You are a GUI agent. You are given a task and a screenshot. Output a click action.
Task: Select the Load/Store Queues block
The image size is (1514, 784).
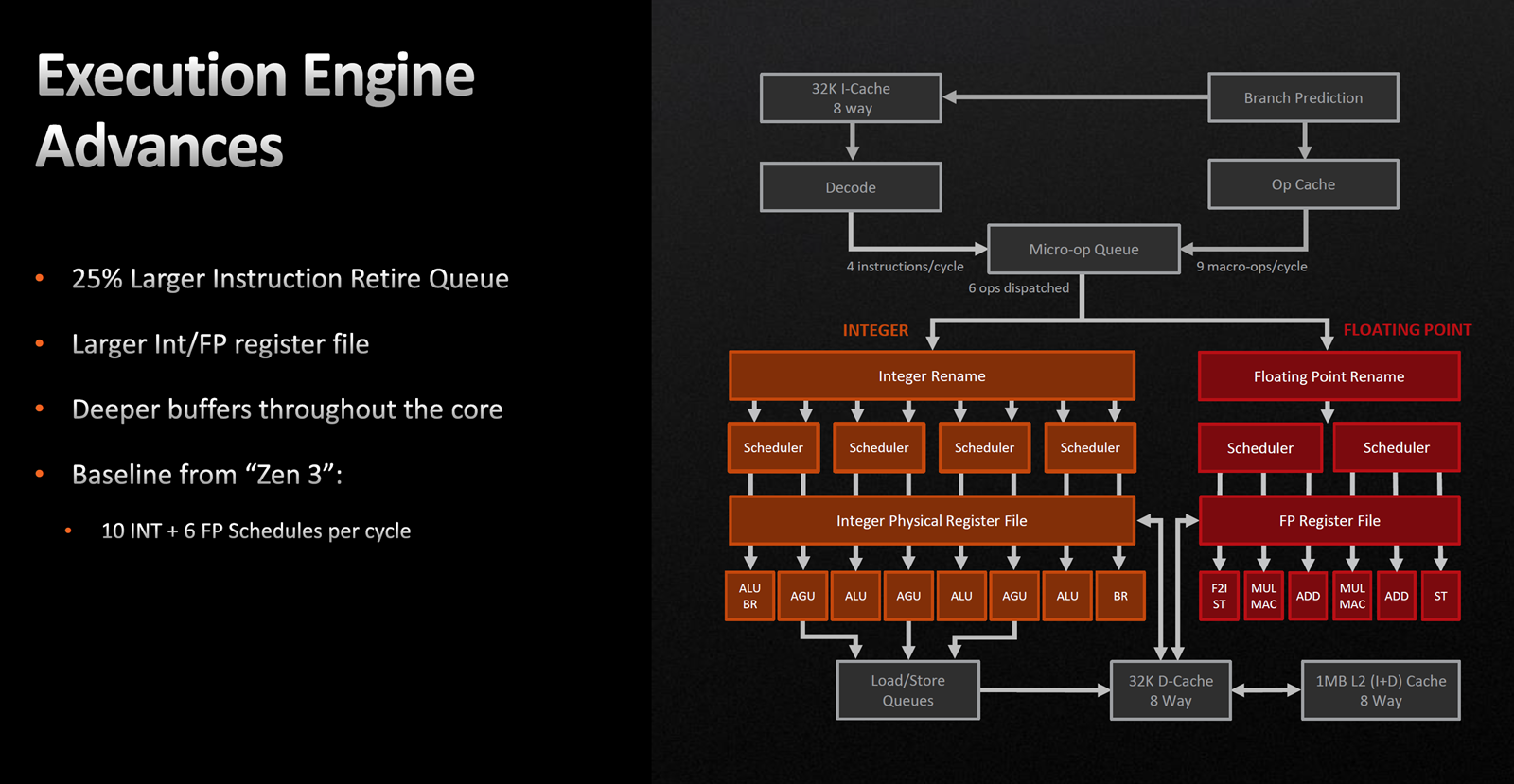pos(907,690)
